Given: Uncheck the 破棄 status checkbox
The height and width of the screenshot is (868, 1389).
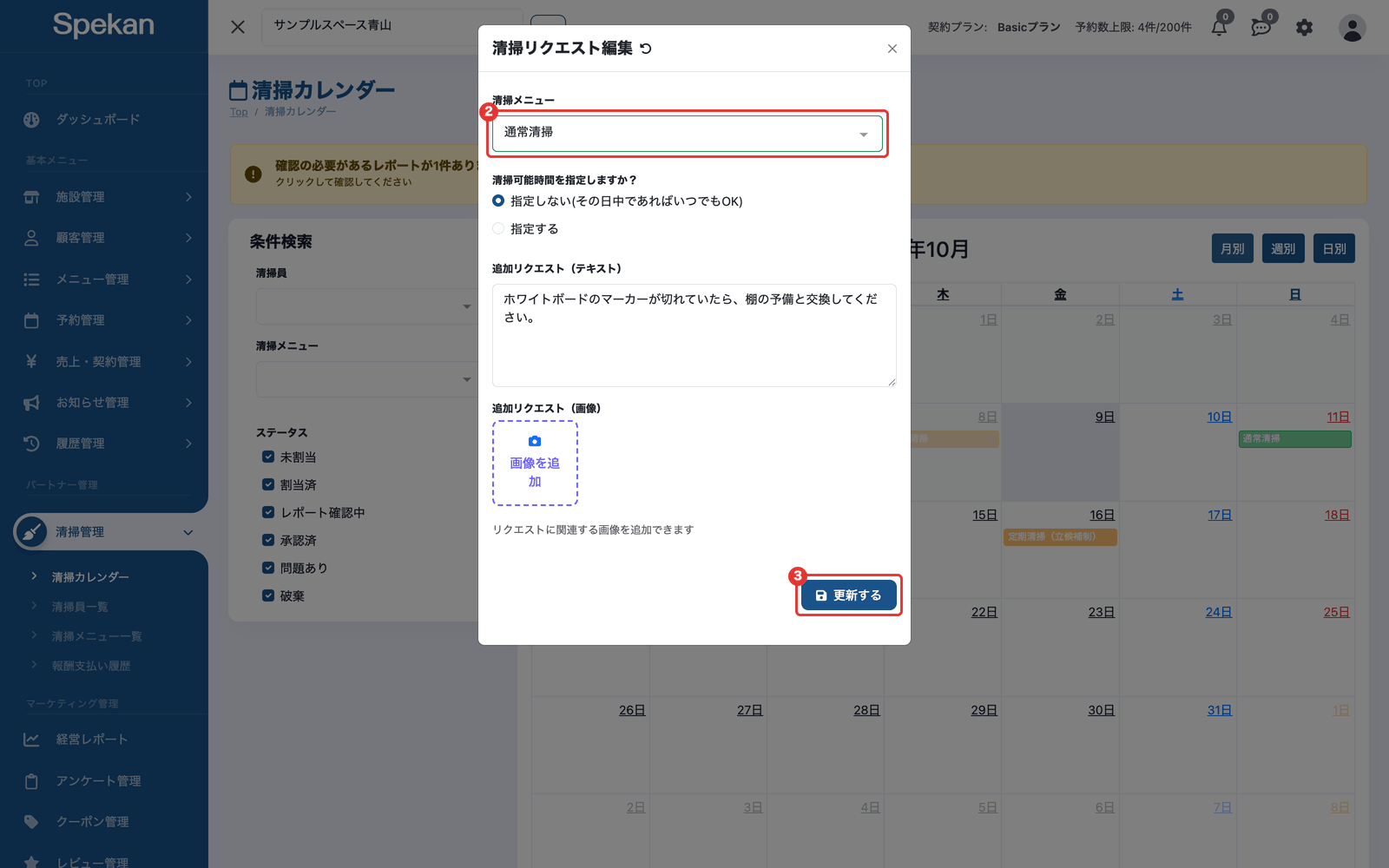Looking at the screenshot, I should pyautogui.click(x=268, y=595).
